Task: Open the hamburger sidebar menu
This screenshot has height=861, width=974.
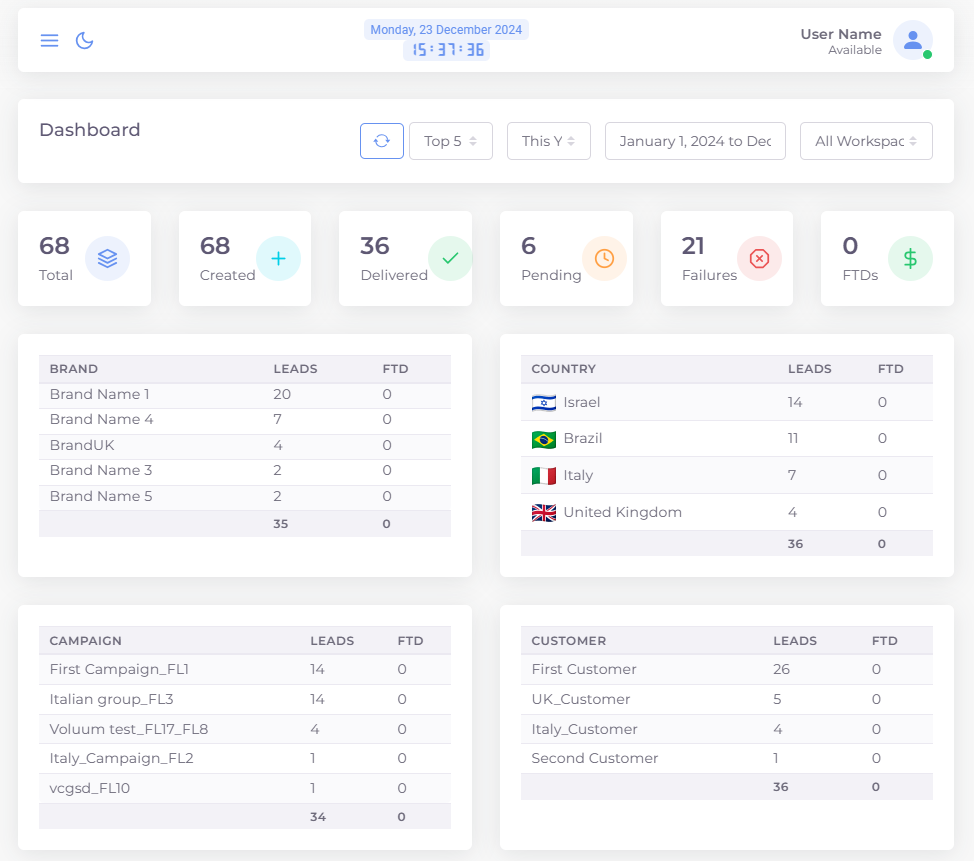Action: [x=50, y=40]
